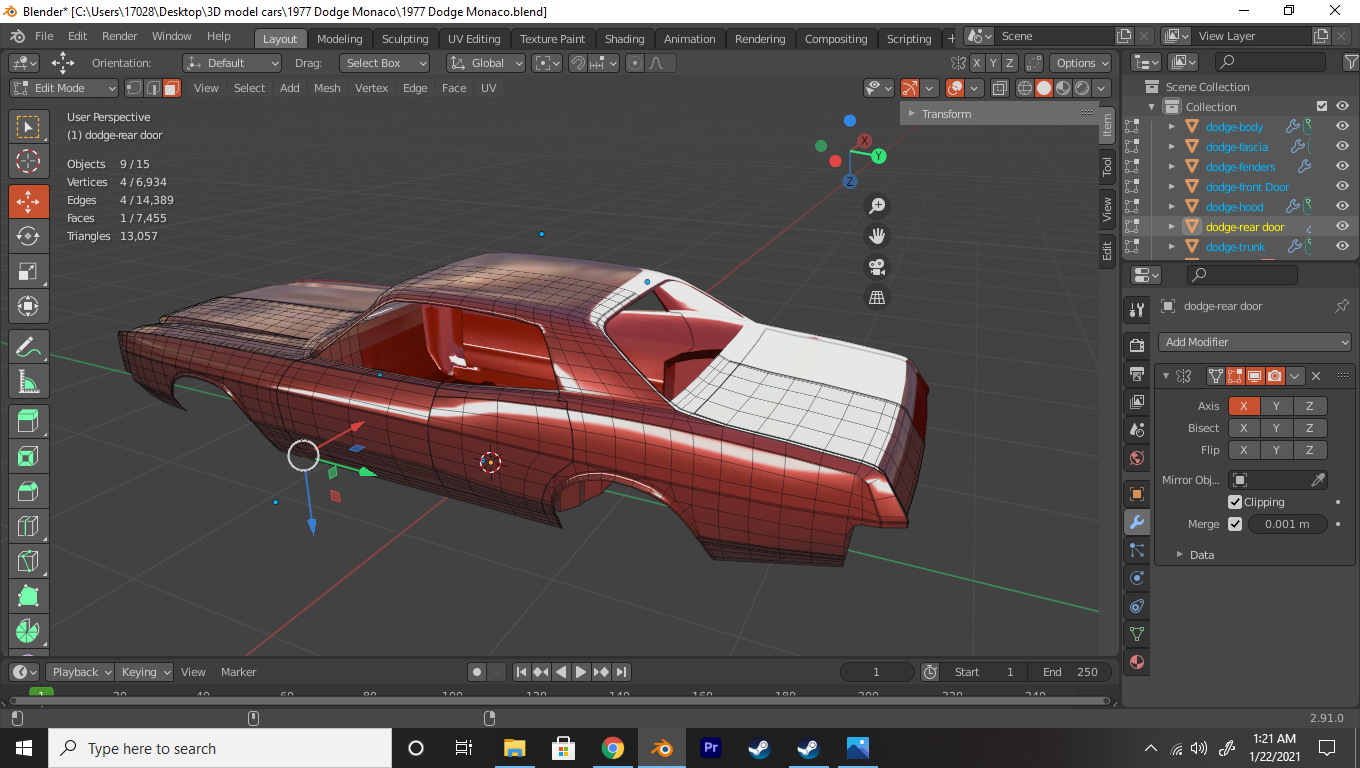This screenshot has width=1360, height=768.
Task: Select the 3D Cursor tool
Action: click(x=28, y=161)
